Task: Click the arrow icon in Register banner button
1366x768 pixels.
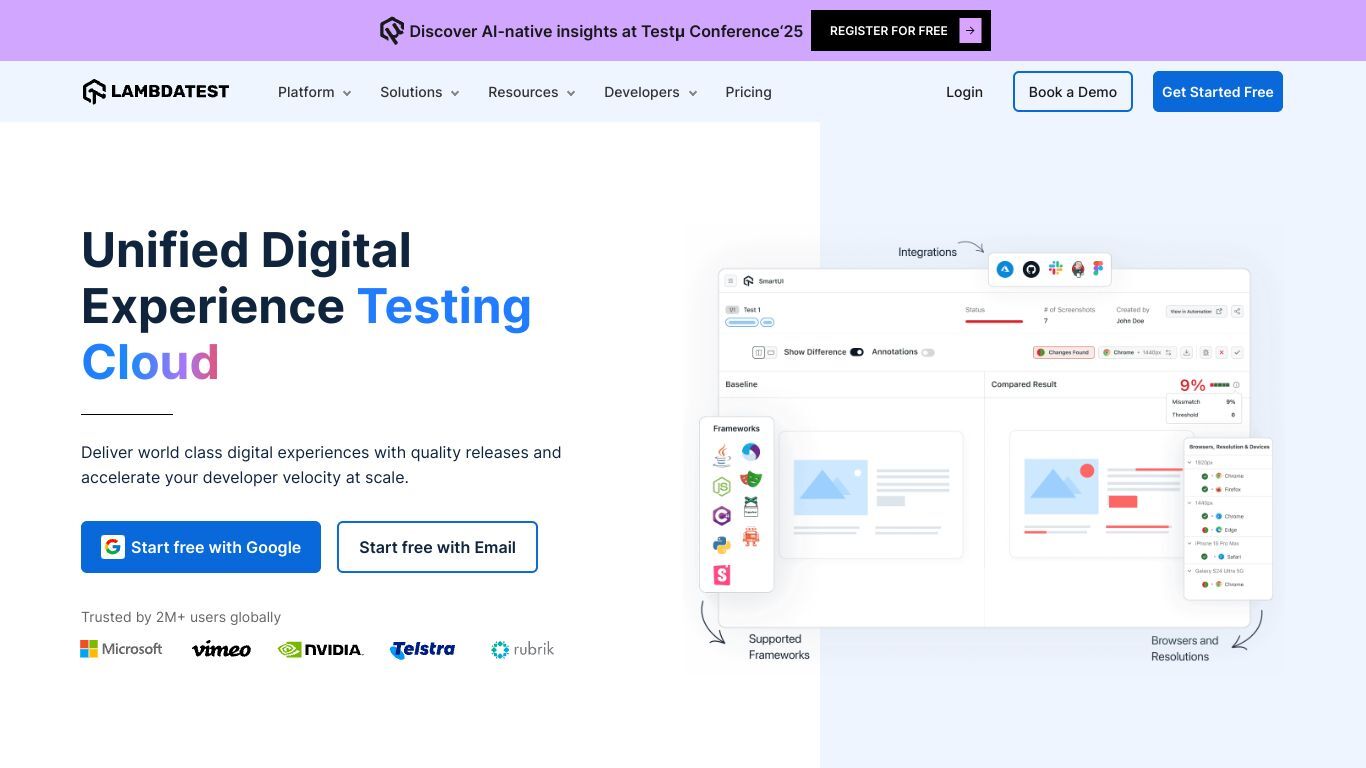Action: click(970, 31)
